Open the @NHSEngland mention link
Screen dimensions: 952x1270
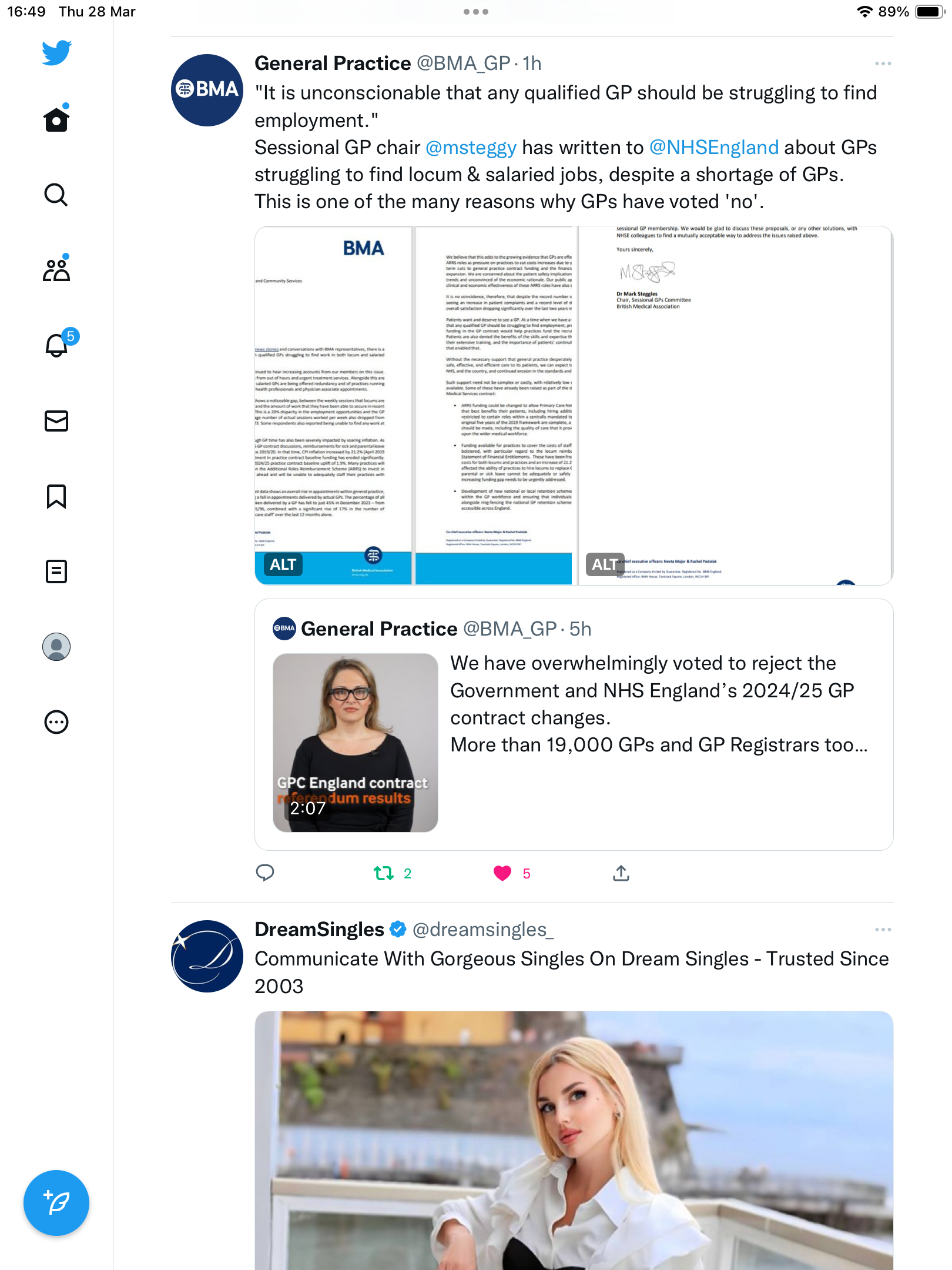click(714, 148)
